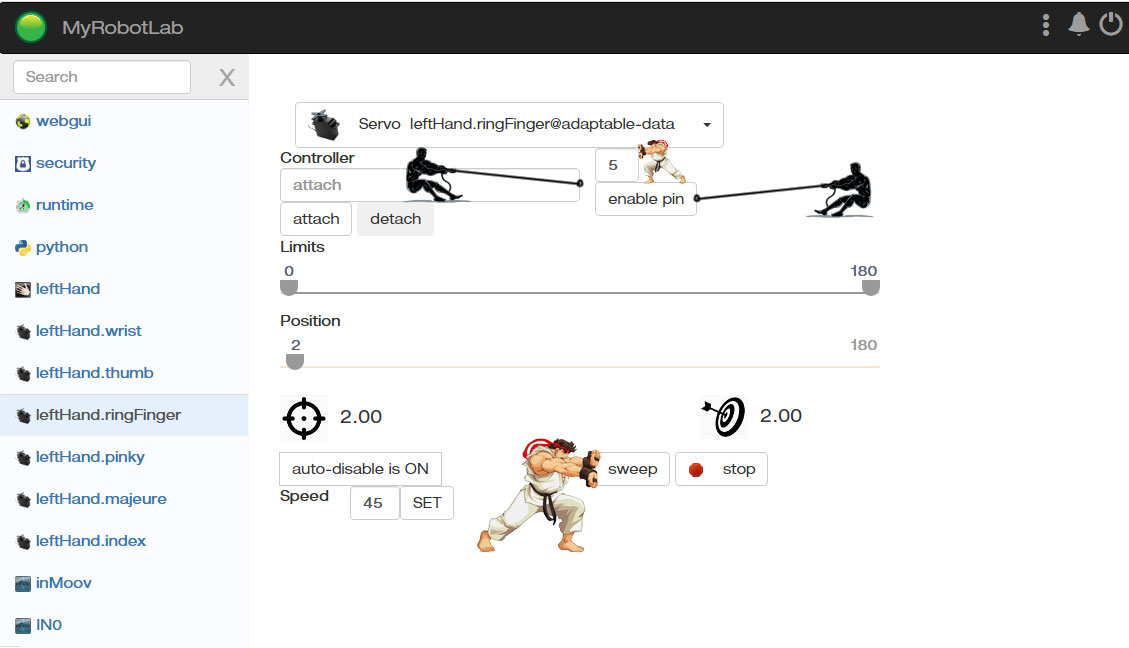Viewport: 1129px width, 648px height.
Task: Toggle auto-disable is ON button
Action: click(x=360, y=469)
